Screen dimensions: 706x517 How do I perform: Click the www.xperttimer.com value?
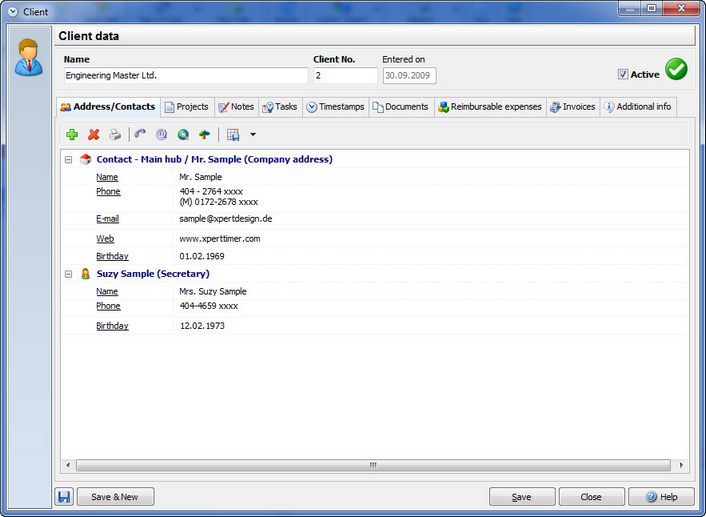(x=220, y=239)
